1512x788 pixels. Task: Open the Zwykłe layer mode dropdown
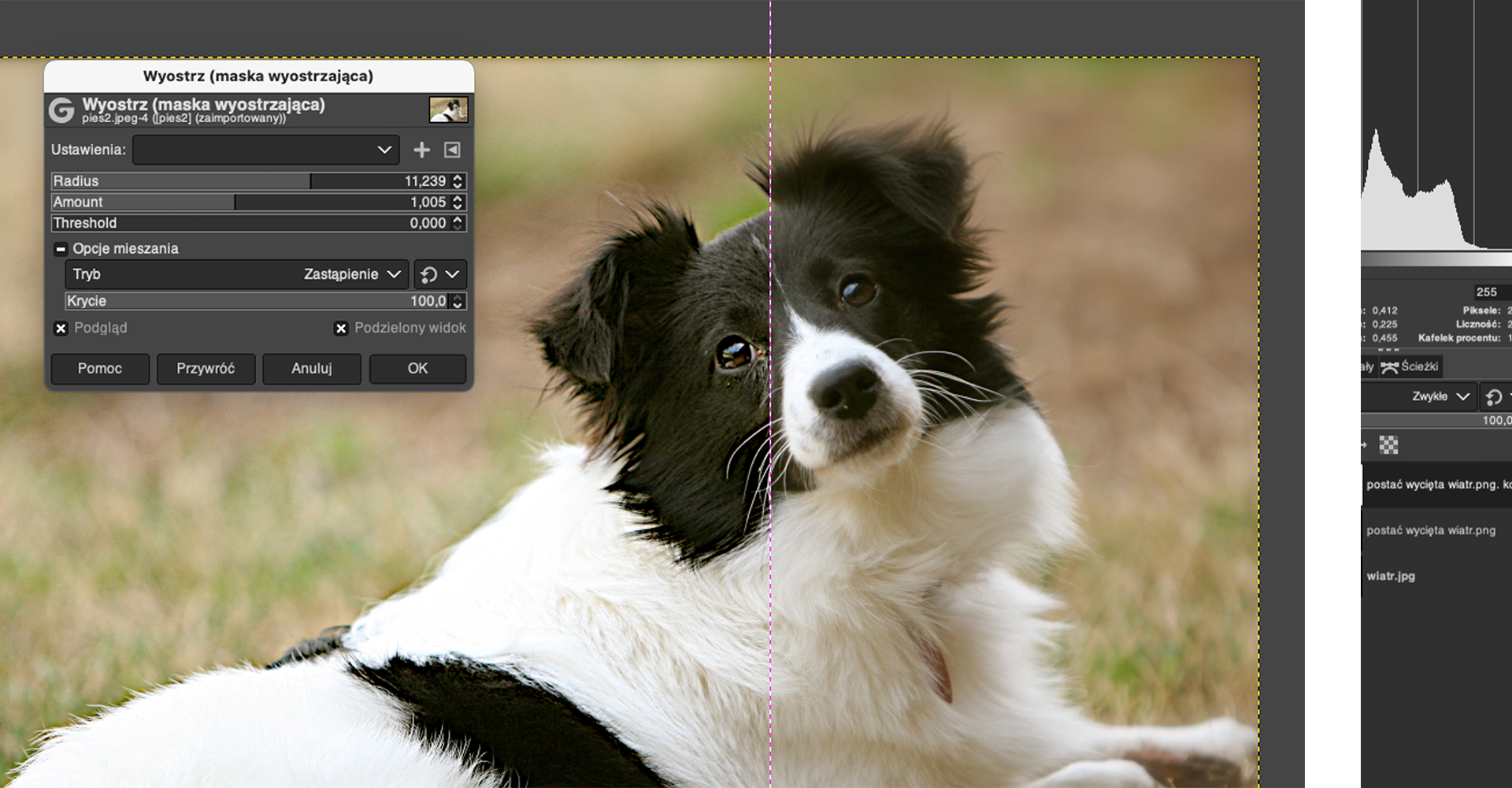pos(1417,396)
